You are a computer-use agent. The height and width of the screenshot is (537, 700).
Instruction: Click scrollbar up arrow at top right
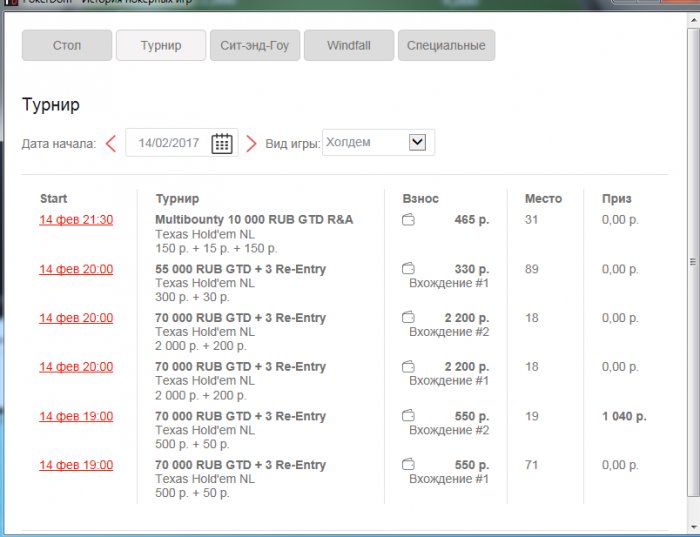pos(694,19)
